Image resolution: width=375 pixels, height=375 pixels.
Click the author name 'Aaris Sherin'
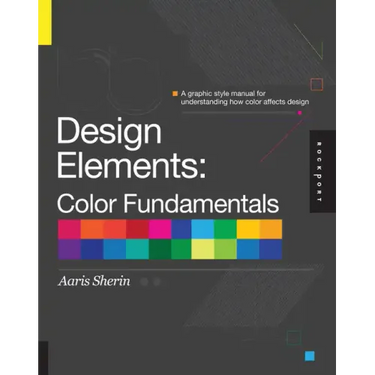click(94, 281)
